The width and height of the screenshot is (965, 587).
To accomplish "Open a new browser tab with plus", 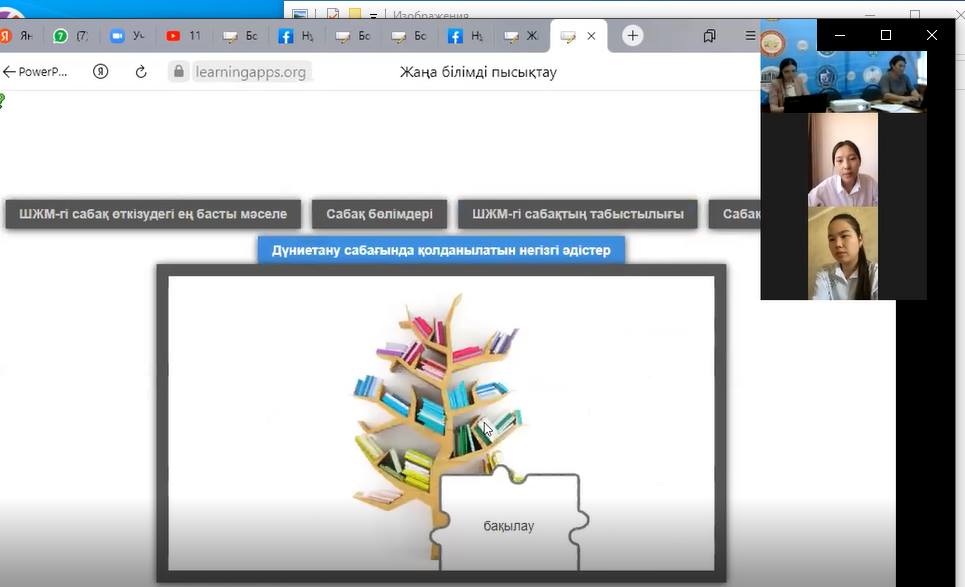I will (x=632, y=36).
